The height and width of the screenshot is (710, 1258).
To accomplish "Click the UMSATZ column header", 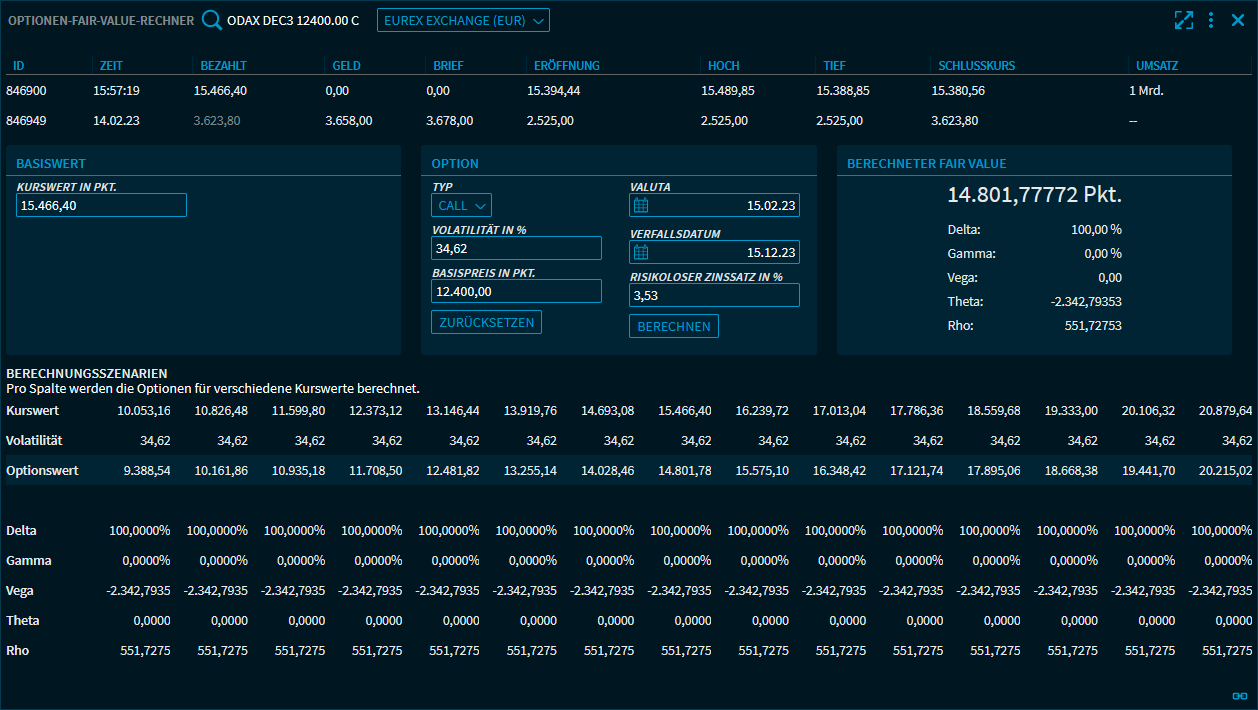I will 1157,66.
